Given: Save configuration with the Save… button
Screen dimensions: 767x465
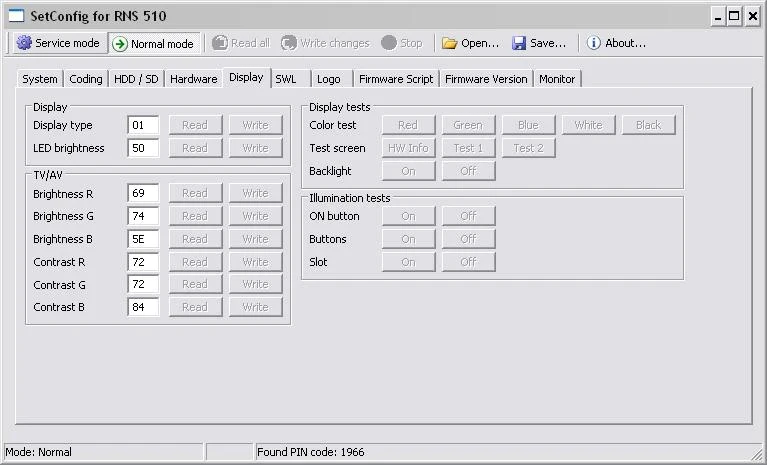Looking at the screenshot, I should coord(539,43).
